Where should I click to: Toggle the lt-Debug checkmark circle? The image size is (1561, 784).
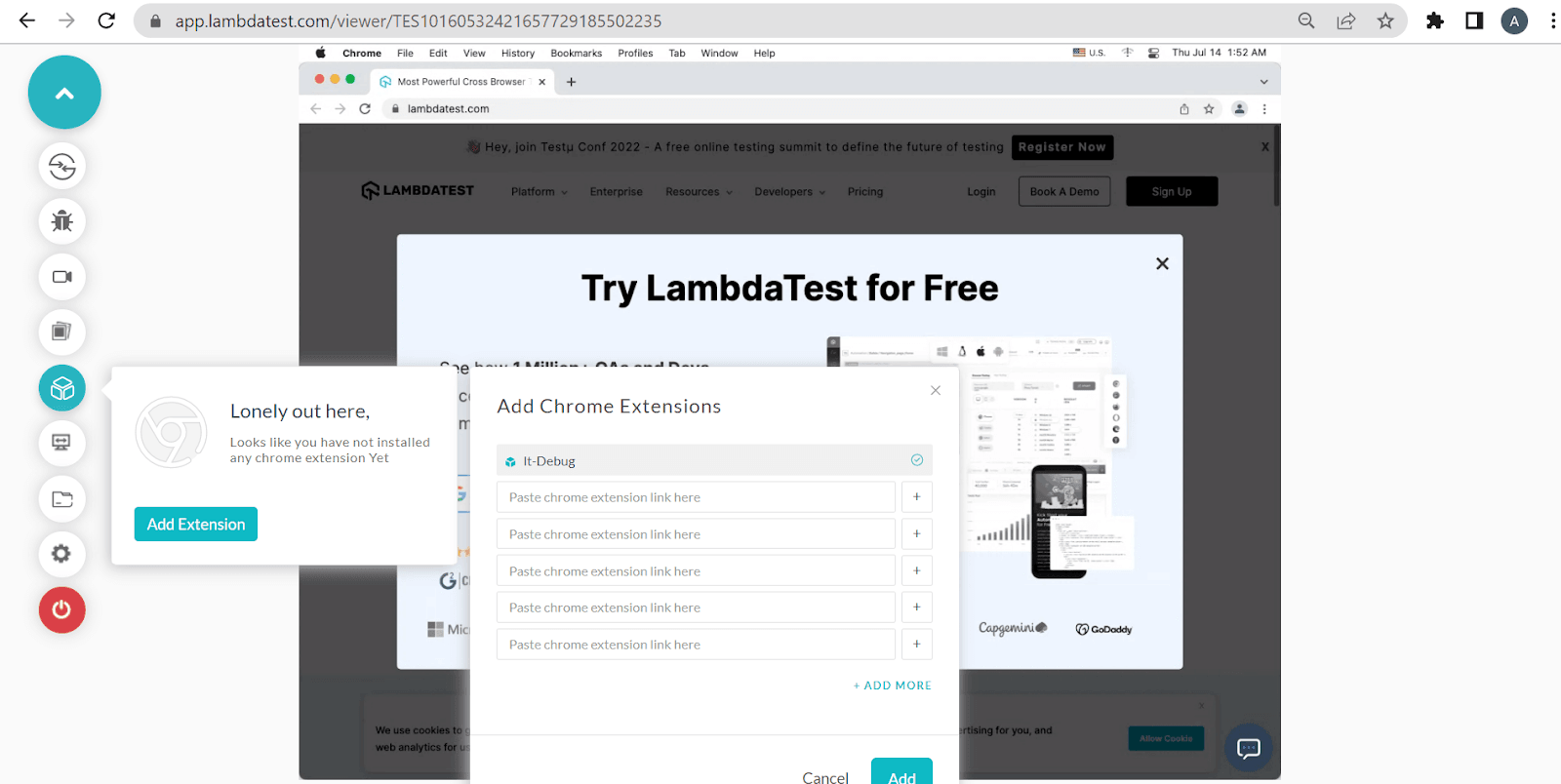(917, 460)
